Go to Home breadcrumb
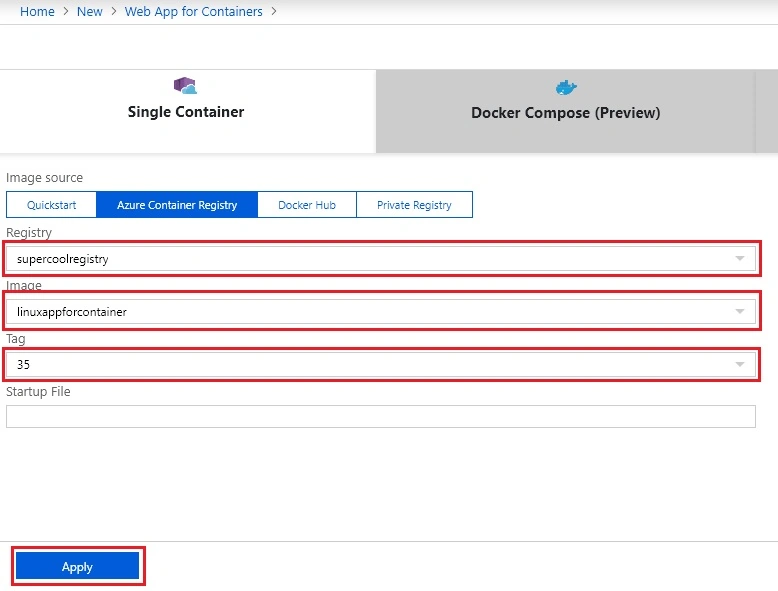The height and width of the screenshot is (591, 778). coord(37,11)
